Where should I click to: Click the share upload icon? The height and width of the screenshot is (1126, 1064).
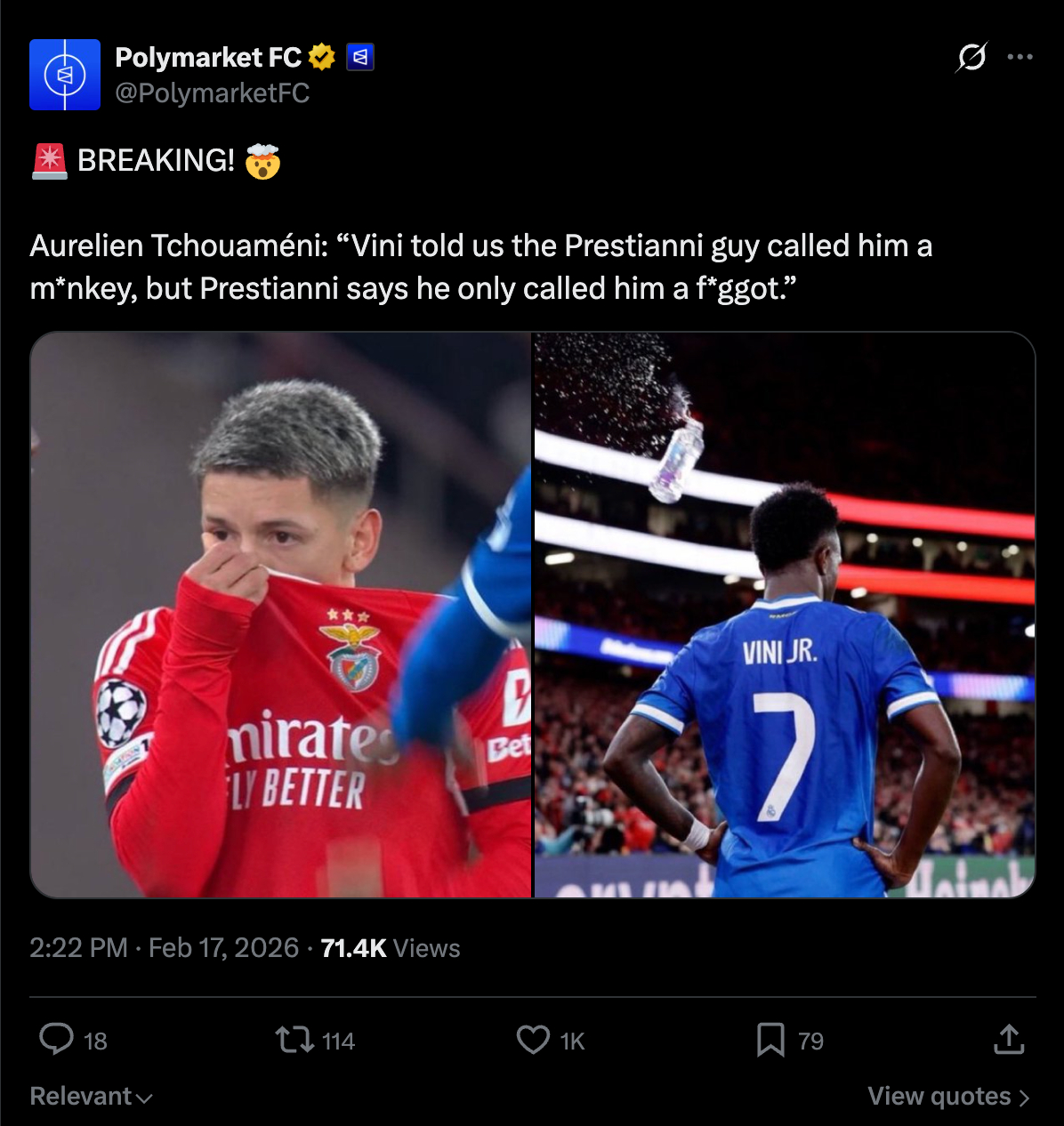tap(1009, 1039)
